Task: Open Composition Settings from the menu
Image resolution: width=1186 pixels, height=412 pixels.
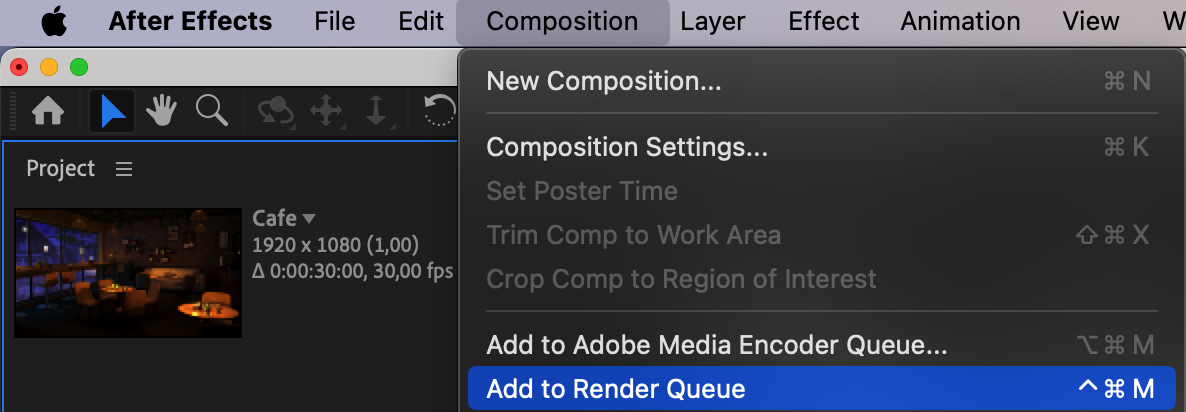Action: point(627,147)
